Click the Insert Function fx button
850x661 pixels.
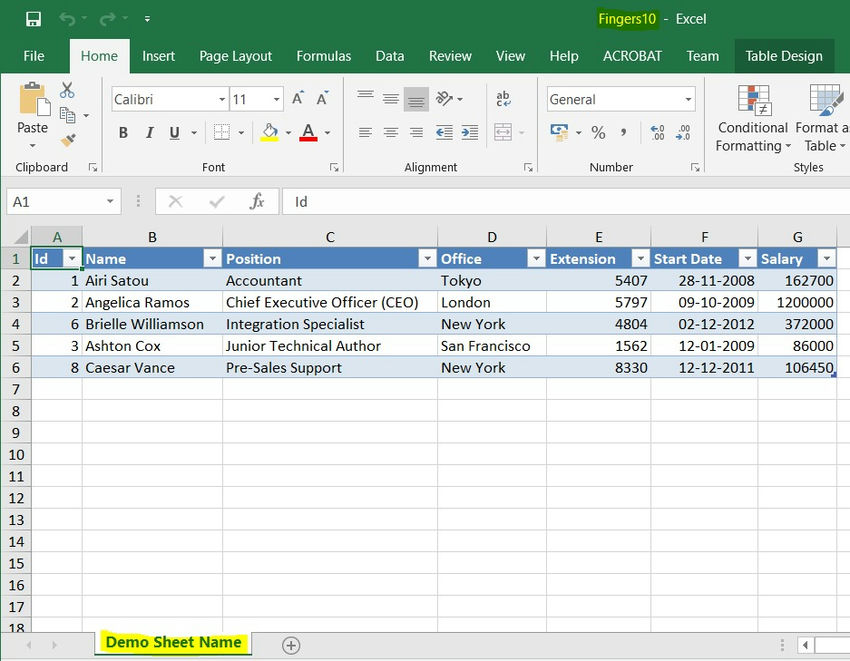click(258, 201)
